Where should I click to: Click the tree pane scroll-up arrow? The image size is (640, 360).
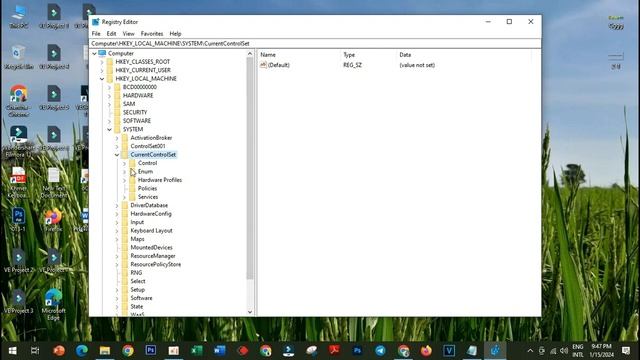click(250, 53)
